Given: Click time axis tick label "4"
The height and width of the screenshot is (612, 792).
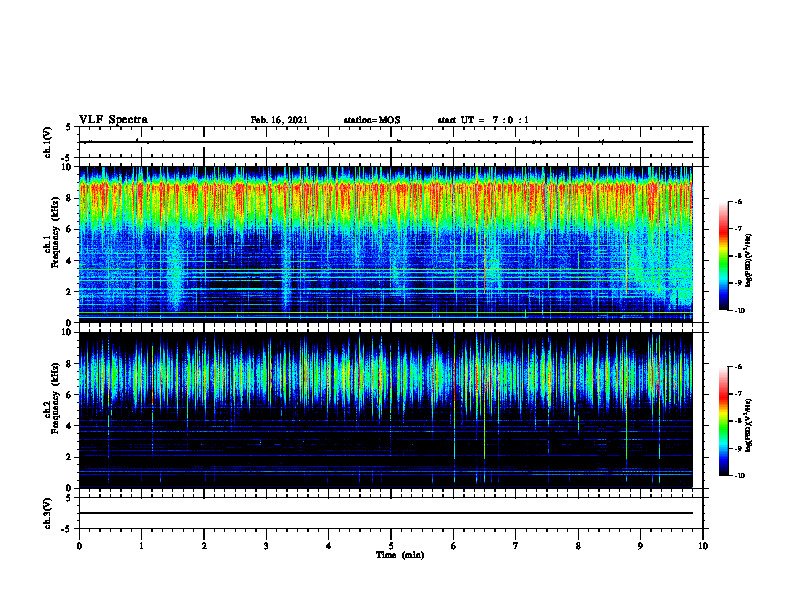Looking at the screenshot, I should click(329, 546).
